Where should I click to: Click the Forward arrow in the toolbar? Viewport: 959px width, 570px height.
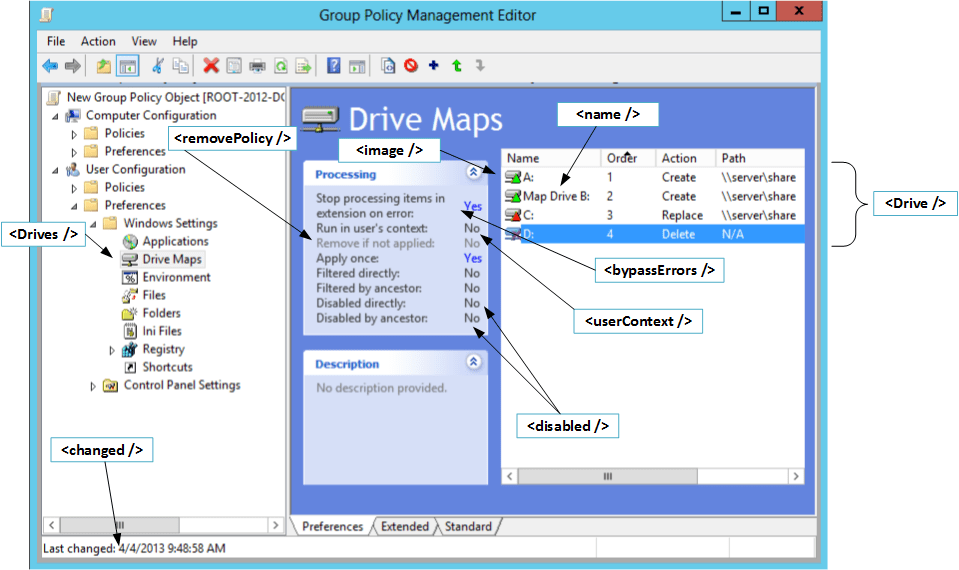[x=73, y=65]
